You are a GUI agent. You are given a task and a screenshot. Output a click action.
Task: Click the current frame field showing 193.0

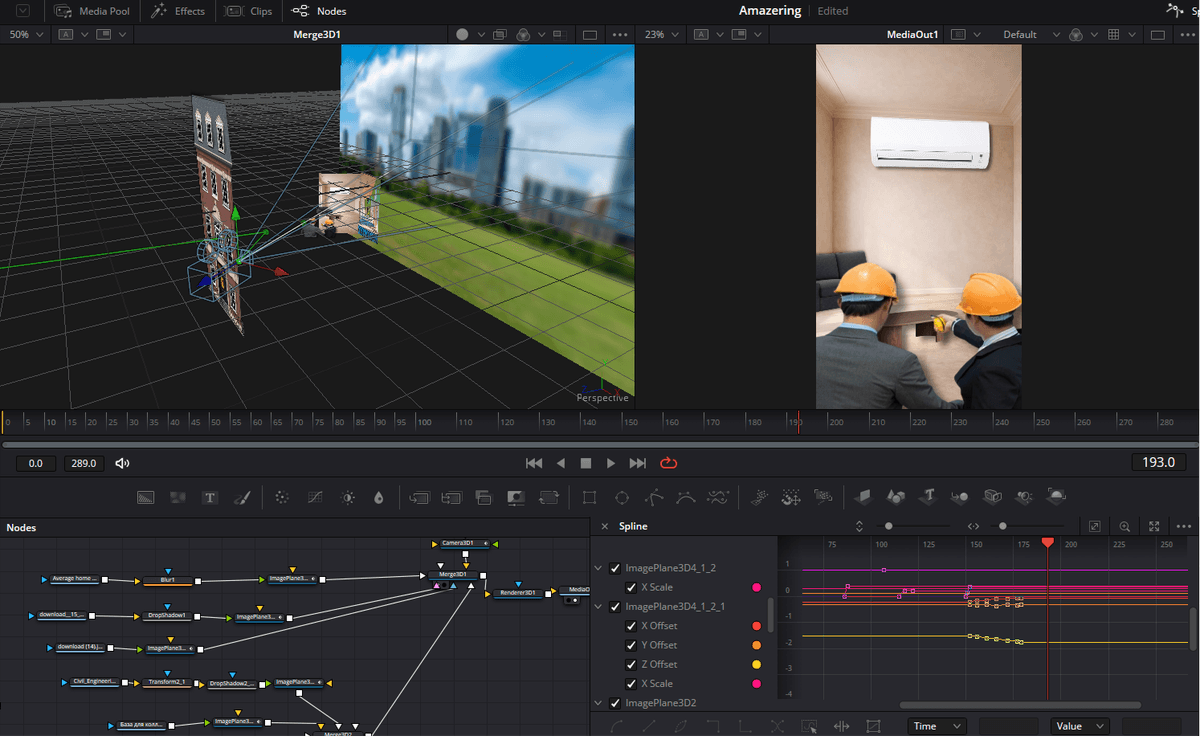click(1159, 463)
